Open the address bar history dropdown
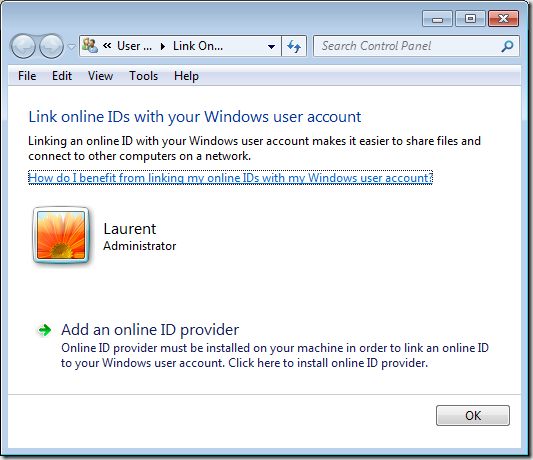533x460 pixels. coord(271,47)
